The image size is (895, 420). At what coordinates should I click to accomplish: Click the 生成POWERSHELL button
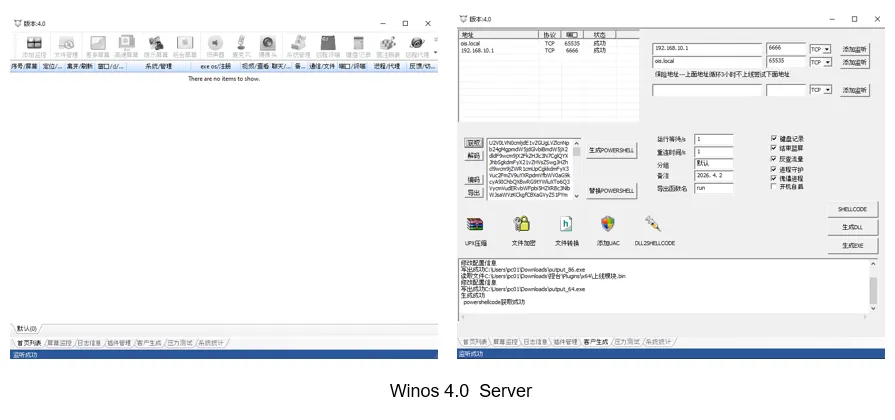[611, 150]
